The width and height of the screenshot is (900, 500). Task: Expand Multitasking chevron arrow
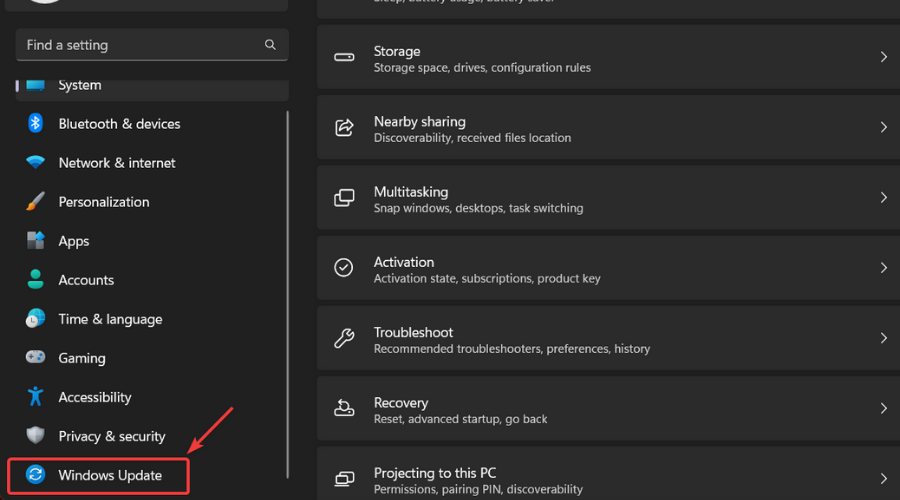click(x=884, y=197)
